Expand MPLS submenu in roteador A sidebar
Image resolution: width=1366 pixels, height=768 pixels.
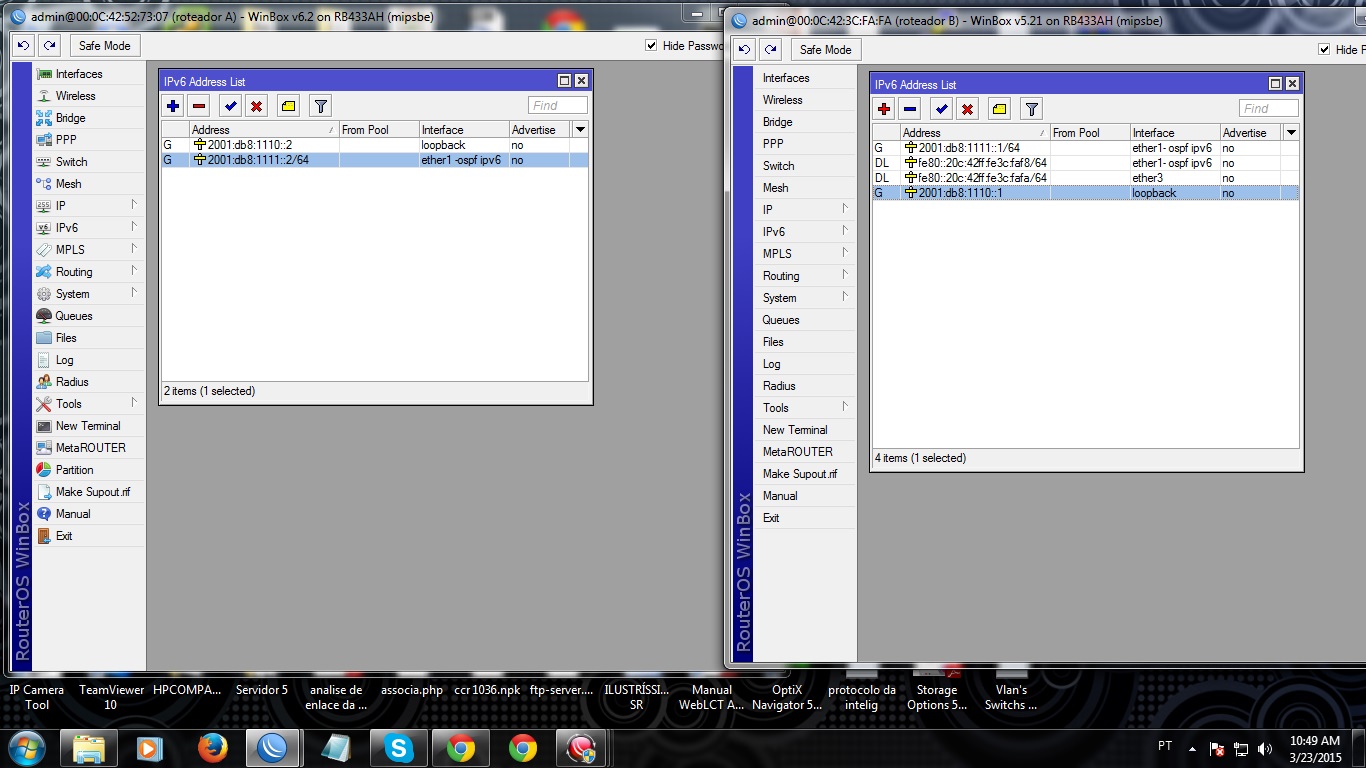(x=89, y=250)
